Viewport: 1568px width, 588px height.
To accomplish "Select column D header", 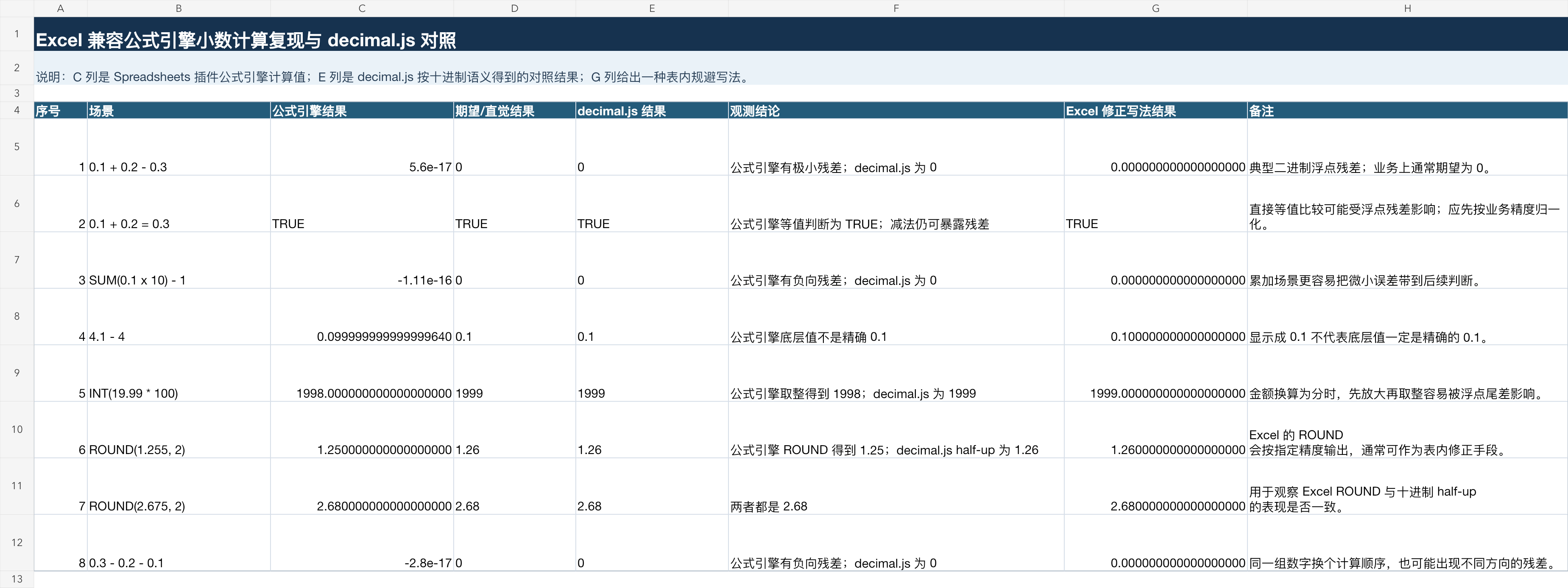I will [x=514, y=8].
